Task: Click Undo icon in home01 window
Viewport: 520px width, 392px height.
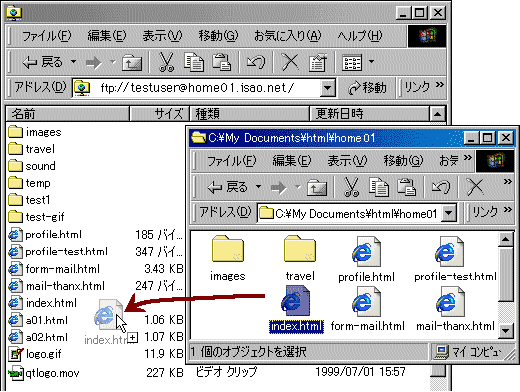Action: pos(441,187)
